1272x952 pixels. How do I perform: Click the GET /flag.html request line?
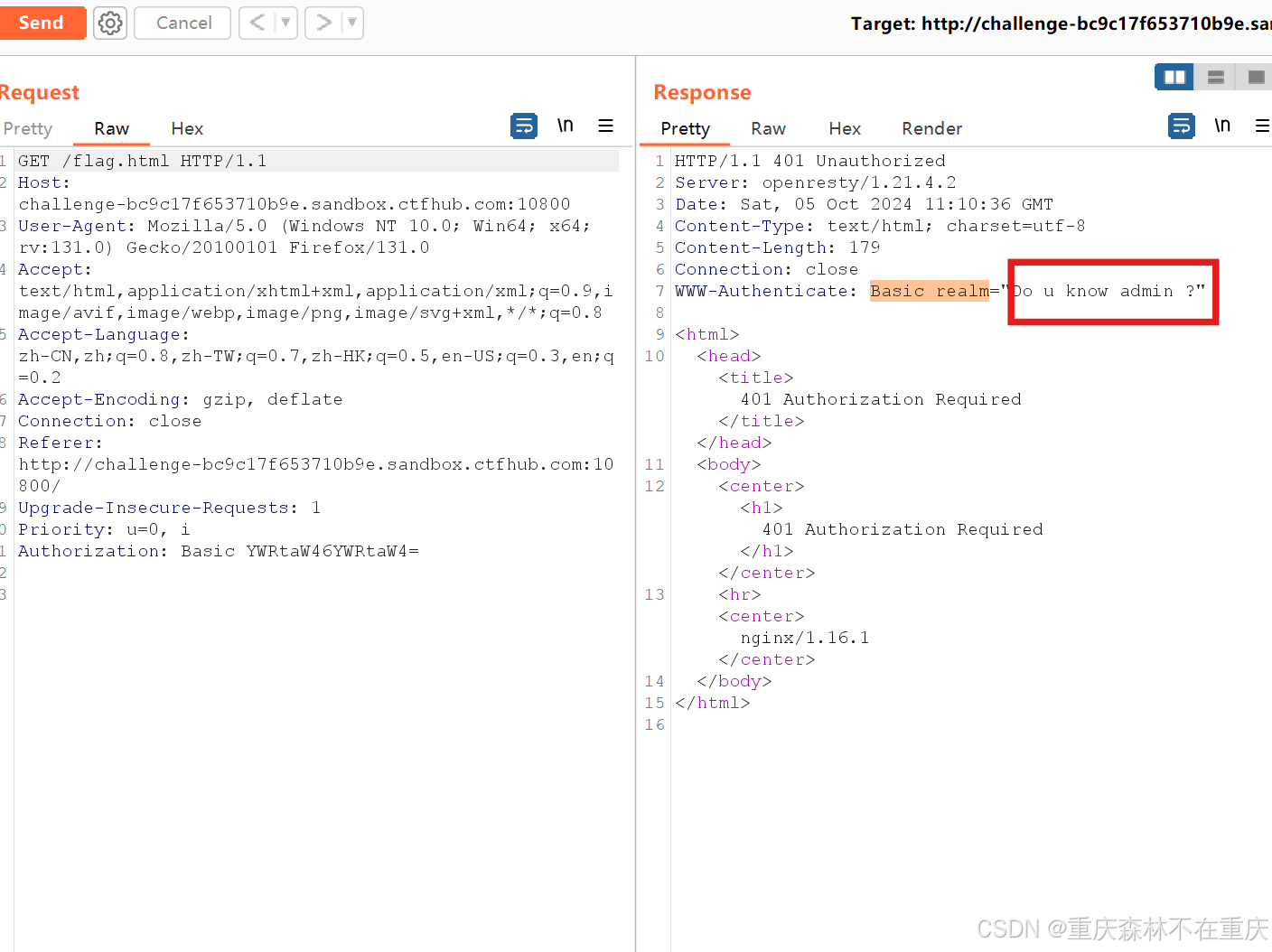point(143,161)
